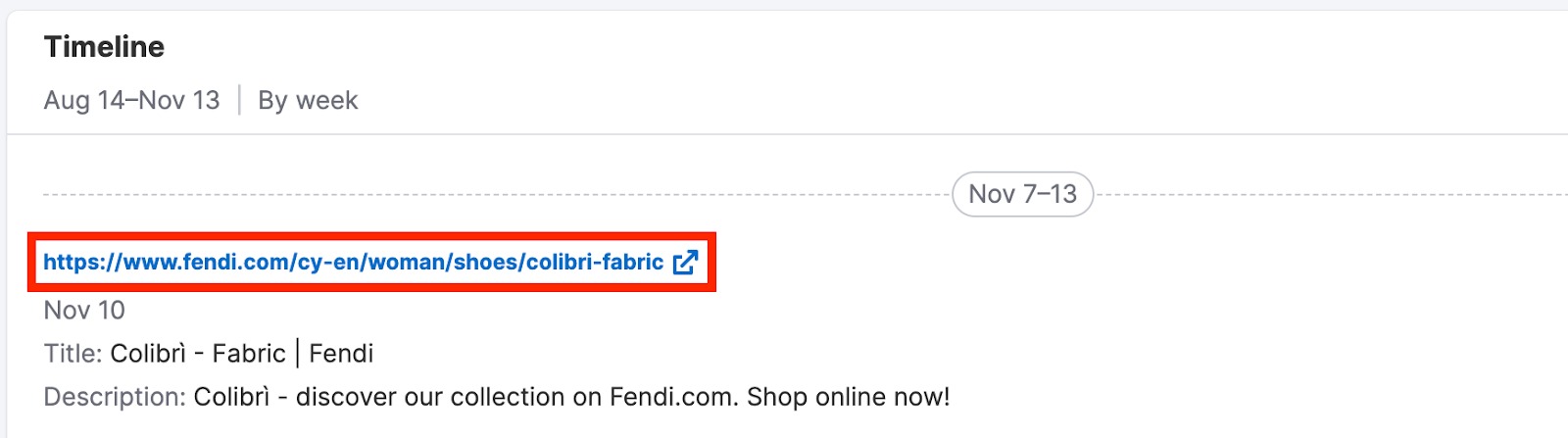
Task: Click the "Title:" field label
Action: (x=73, y=354)
